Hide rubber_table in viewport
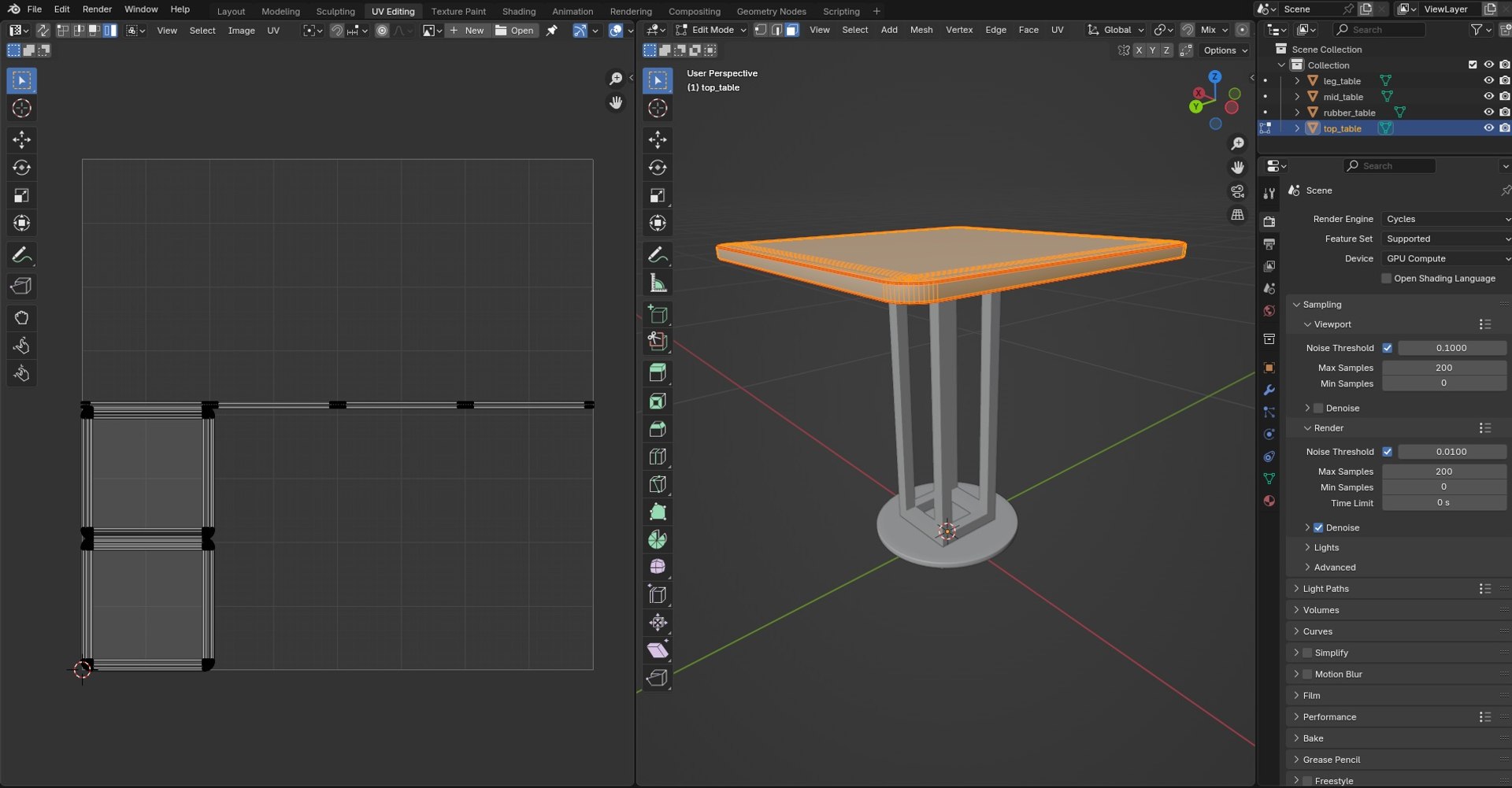 coord(1488,113)
